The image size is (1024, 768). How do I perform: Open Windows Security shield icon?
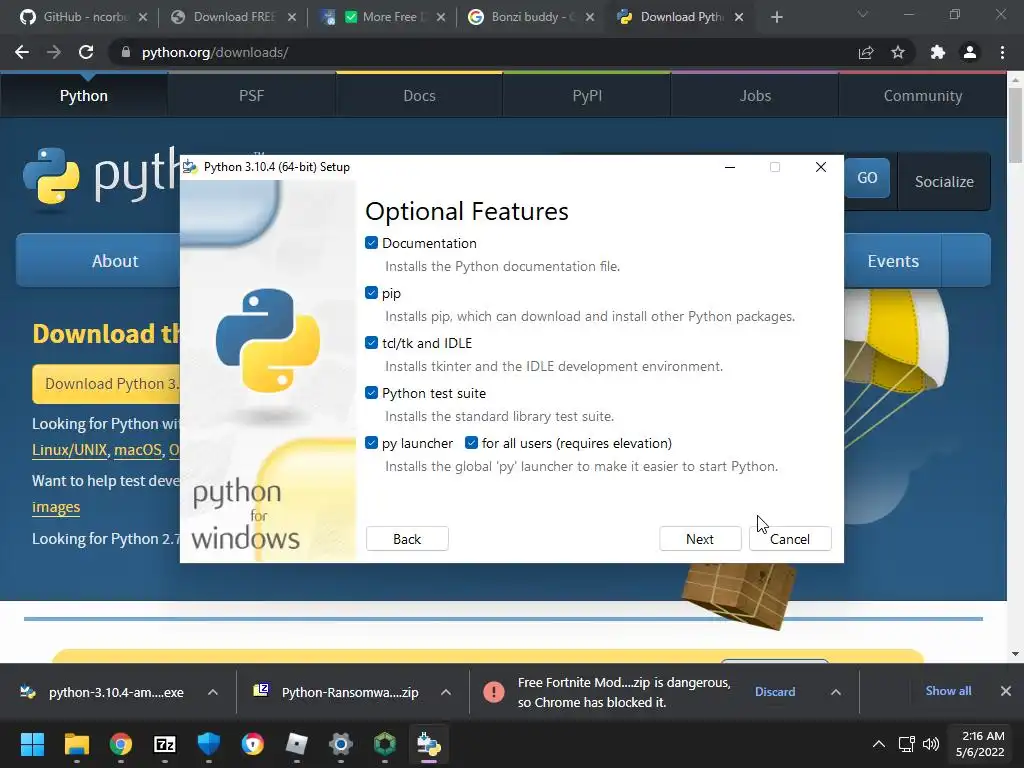[209, 744]
